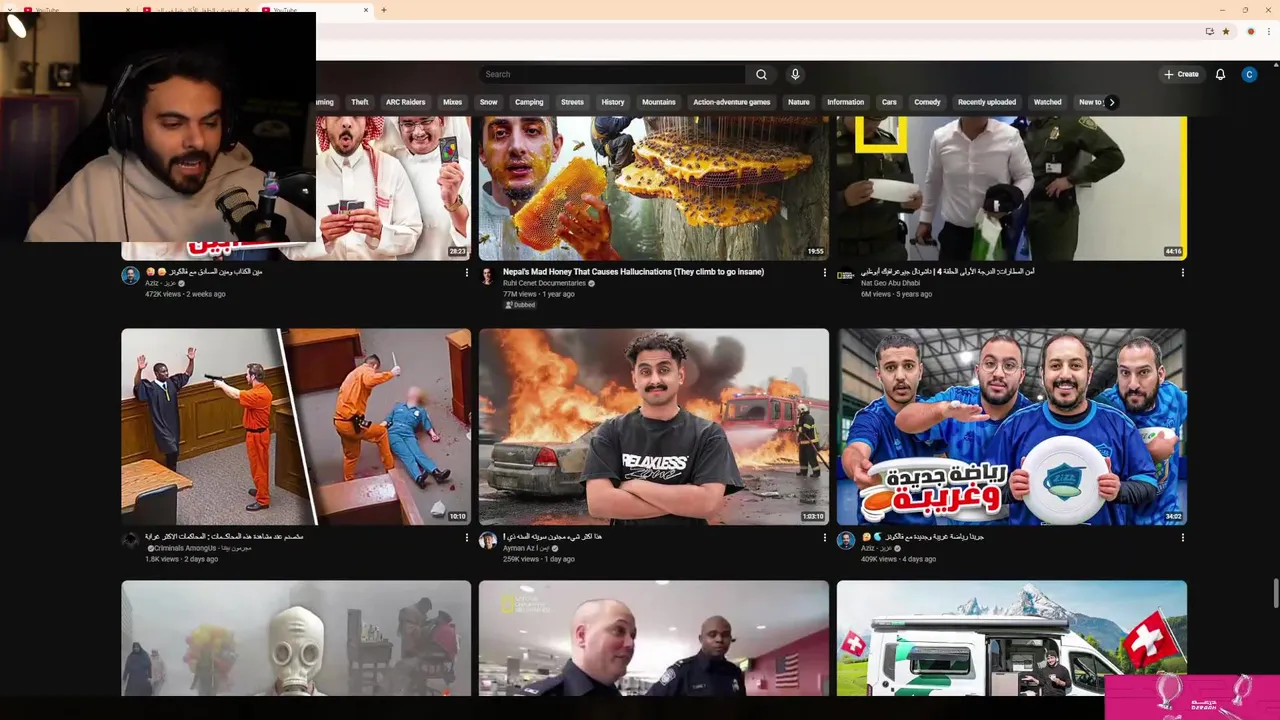Open the Nepal's Mad Honey video thumbnail
Image resolution: width=1280 pixels, height=720 pixels.
pyautogui.click(x=654, y=188)
